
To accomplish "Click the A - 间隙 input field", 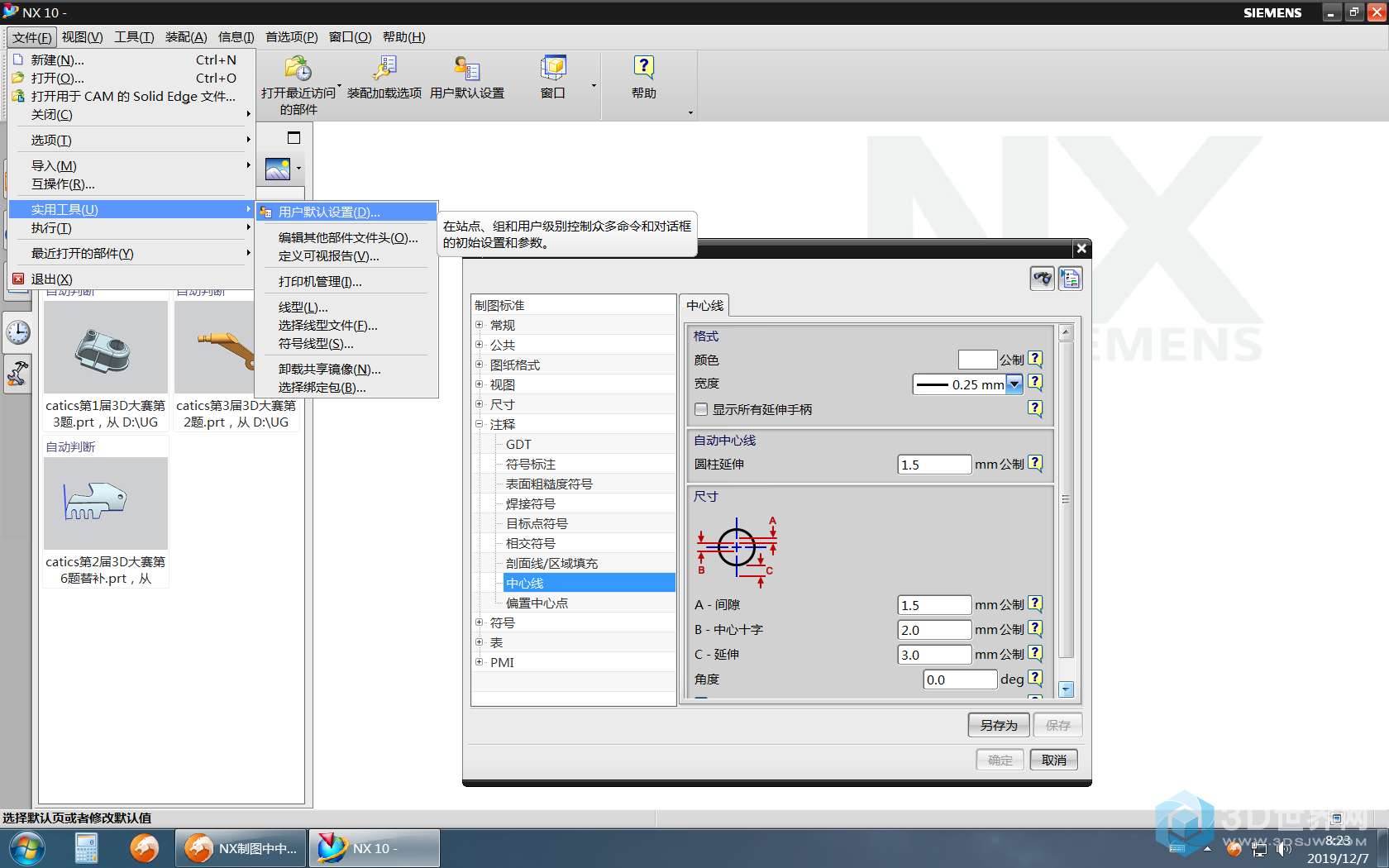I will coord(934,605).
